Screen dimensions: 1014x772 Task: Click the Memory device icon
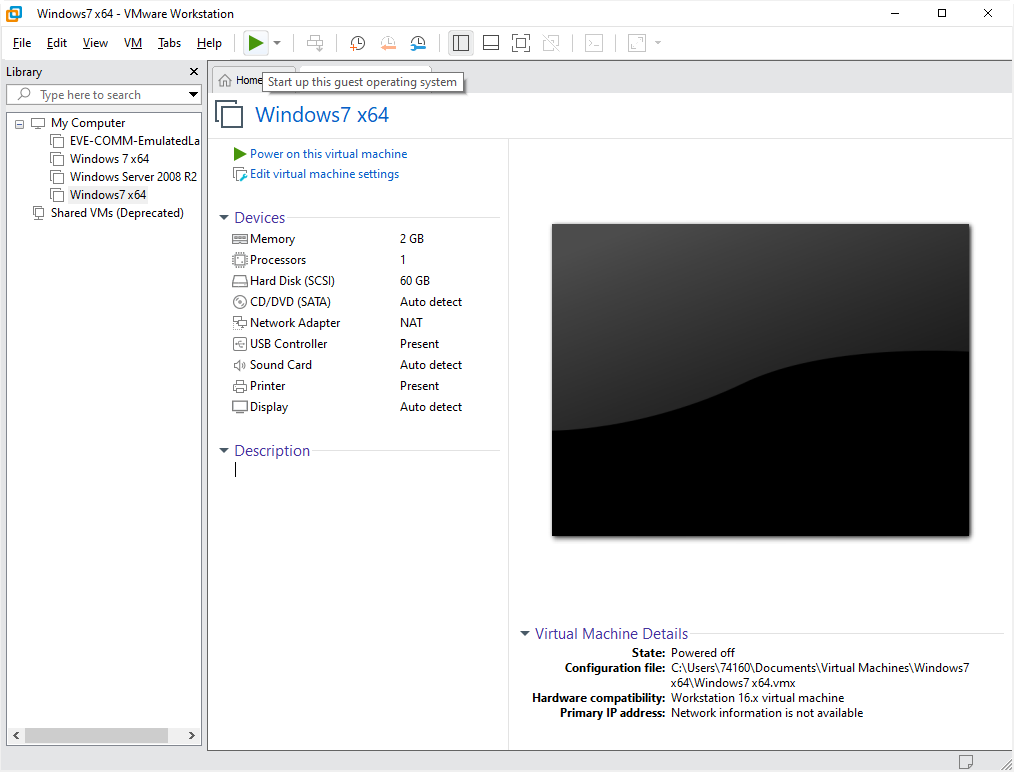(x=240, y=239)
